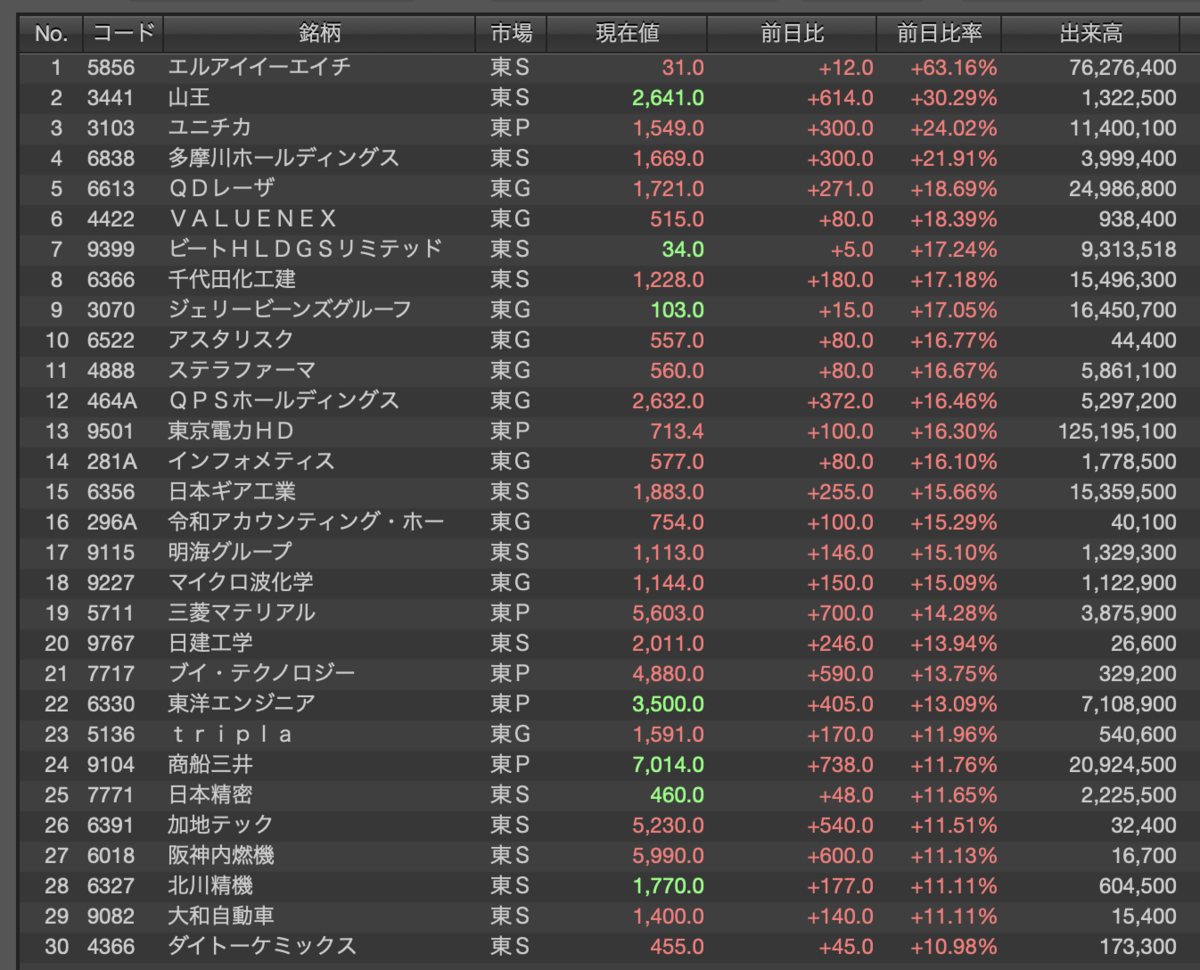Image resolution: width=1200 pixels, height=970 pixels.
Task: Click the change rate +63.16%
Action: (x=954, y=68)
